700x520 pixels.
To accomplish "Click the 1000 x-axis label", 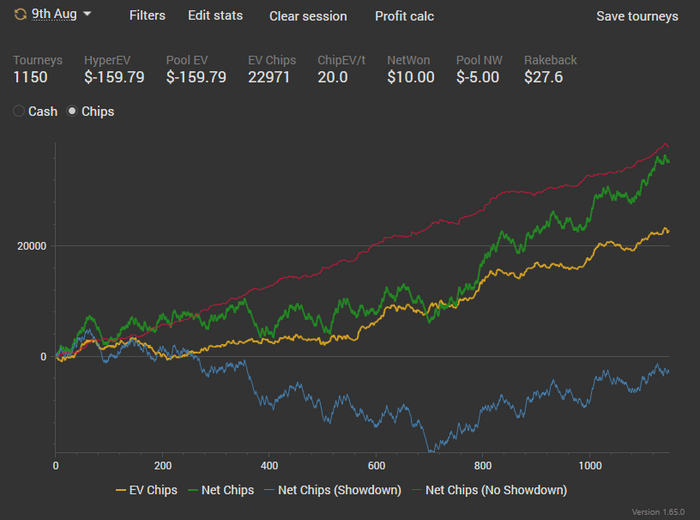I will [x=590, y=466].
